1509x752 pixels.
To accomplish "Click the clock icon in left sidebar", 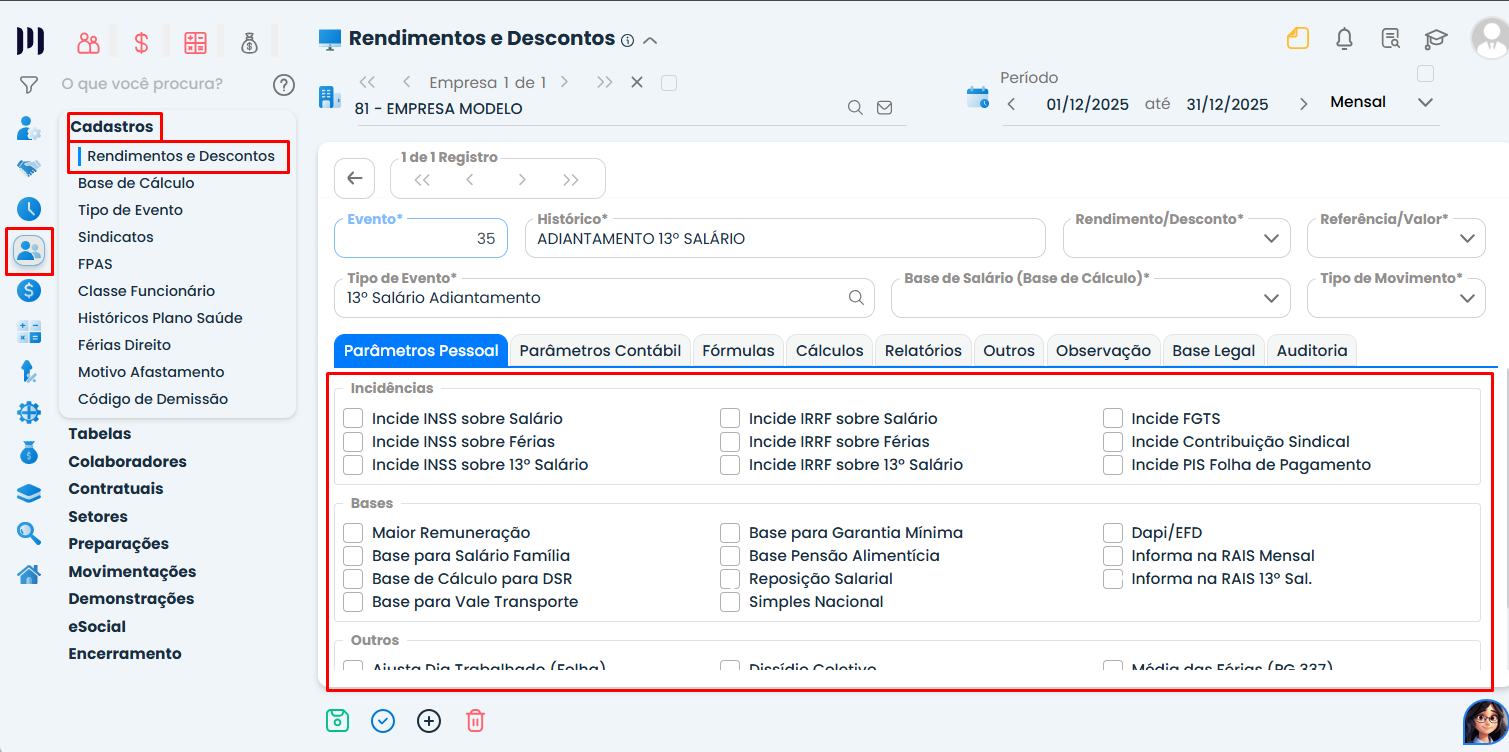I will [x=29, y=209].
